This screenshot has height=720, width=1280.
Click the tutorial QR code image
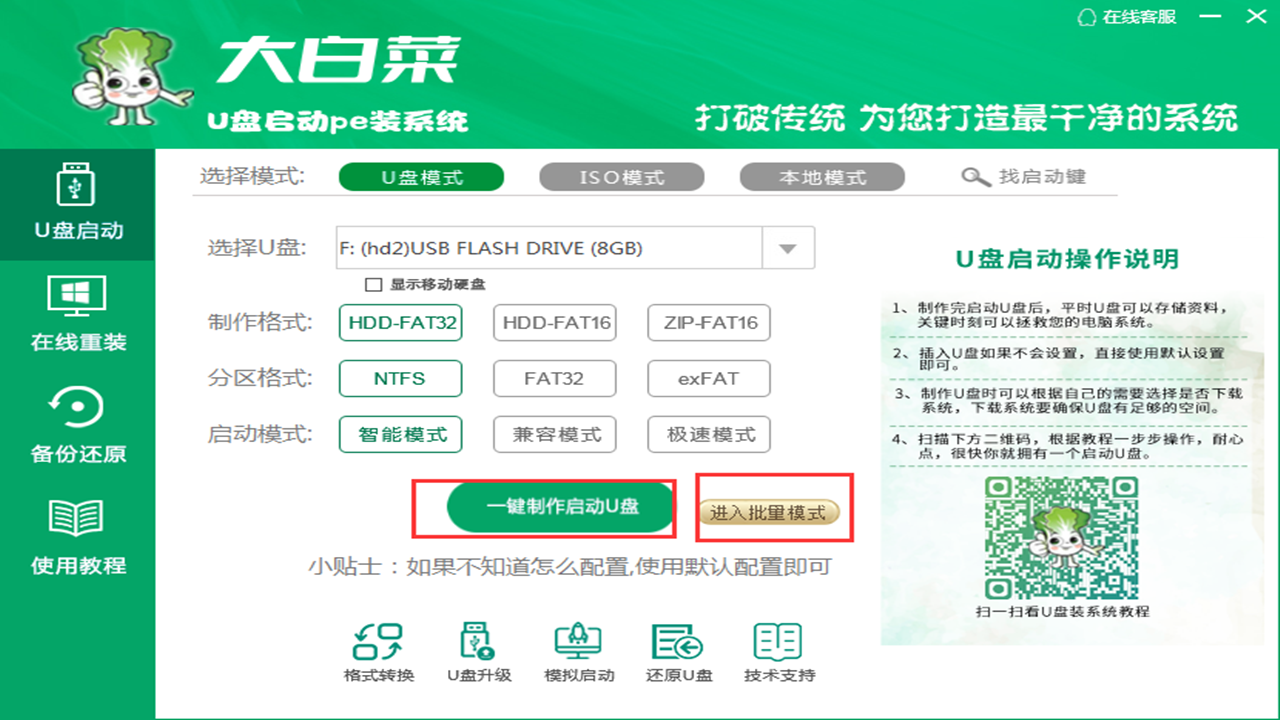click(1061, 538)
